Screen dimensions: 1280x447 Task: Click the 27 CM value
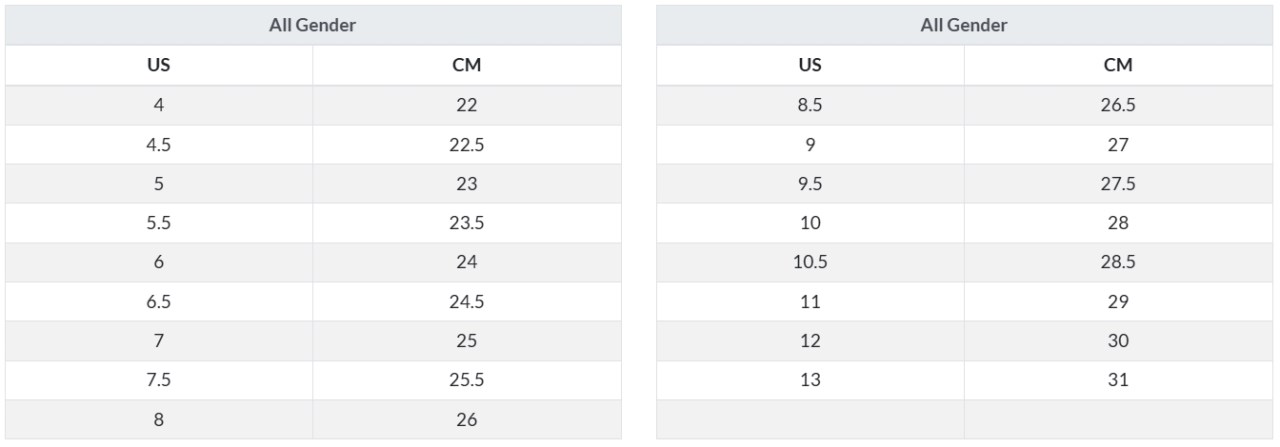[1118, 144]
